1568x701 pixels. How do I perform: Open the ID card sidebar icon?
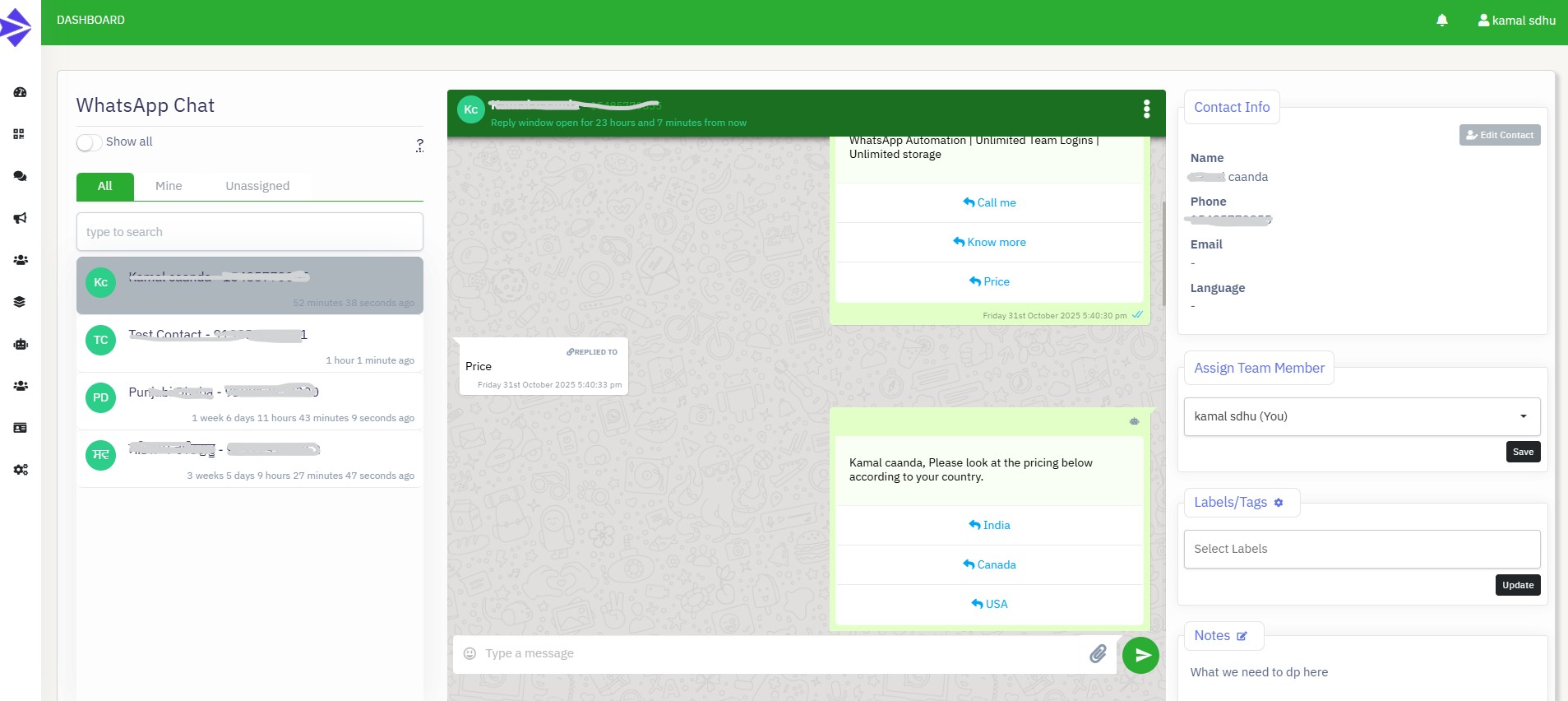tap(21, 428)
